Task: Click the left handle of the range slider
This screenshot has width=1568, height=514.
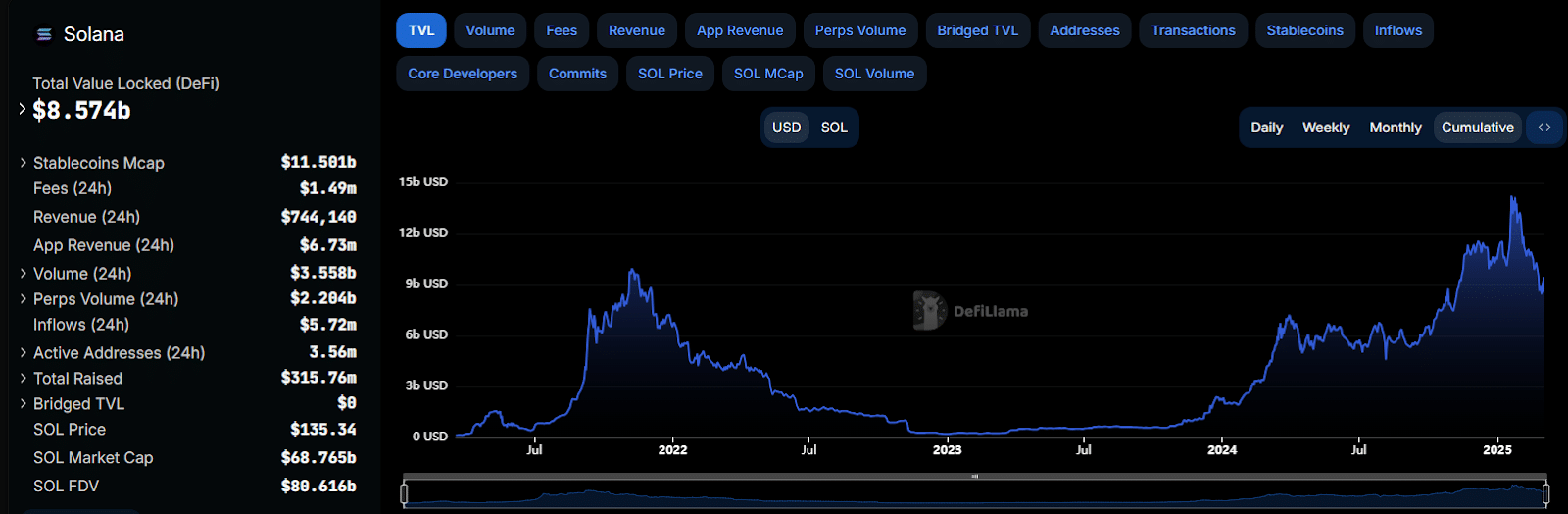Action: (x=404, y=493)
